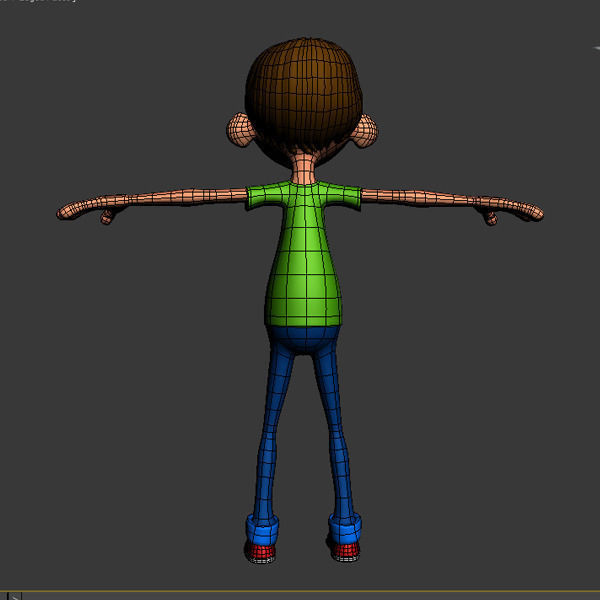Select the character's brown hair mesh
This screenshot has height=600, width=600.
(303, 96)
